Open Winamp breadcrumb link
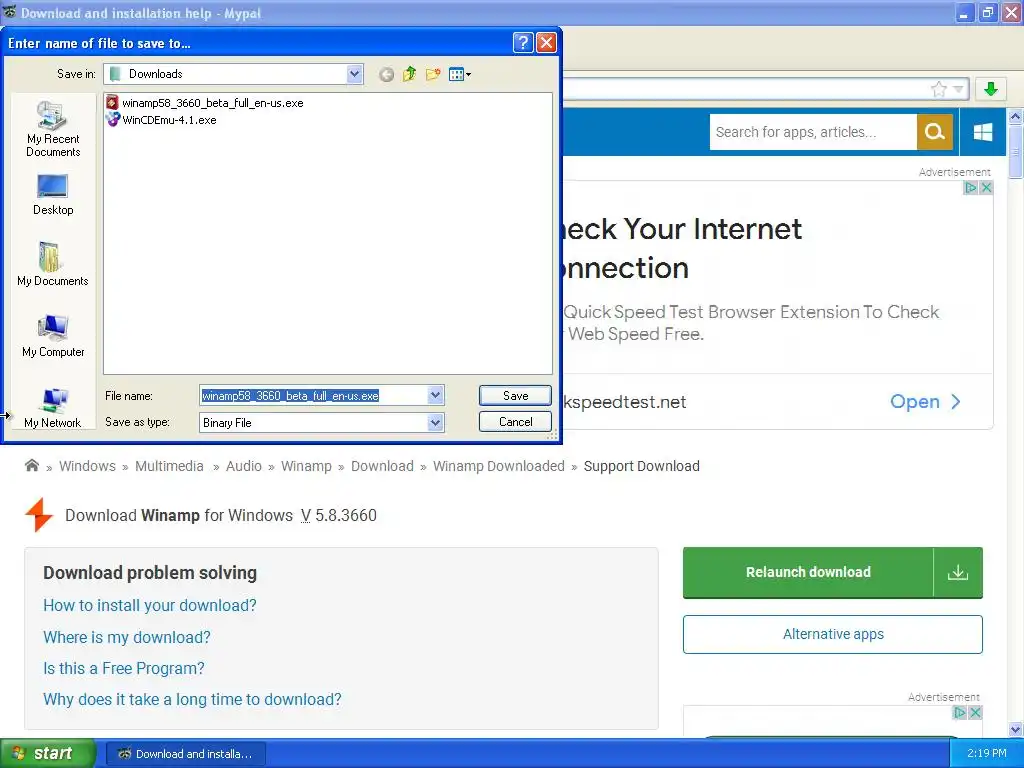Screen dimensions: 1024x768 (306, 466)
